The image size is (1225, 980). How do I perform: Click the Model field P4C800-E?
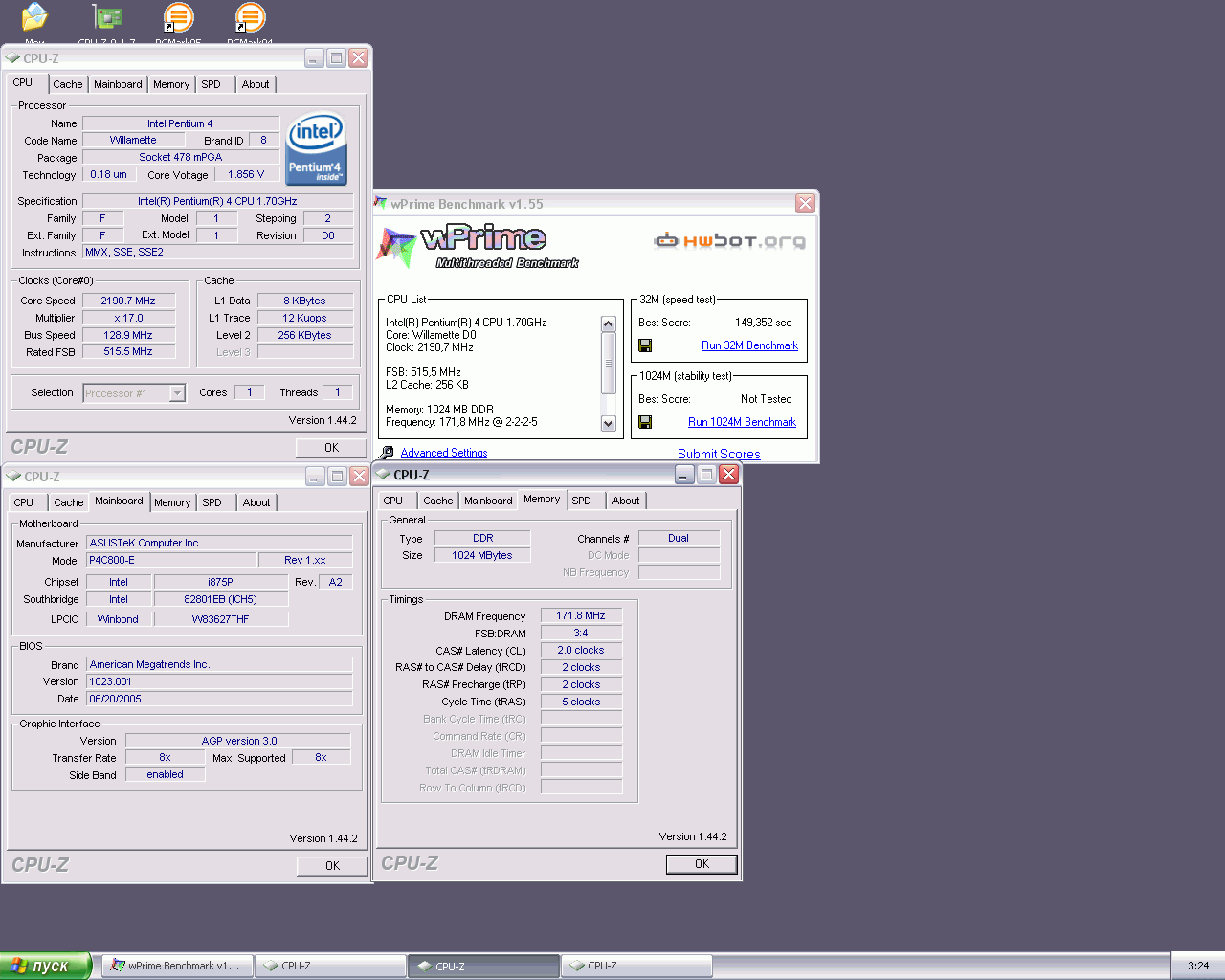(171, 560)
